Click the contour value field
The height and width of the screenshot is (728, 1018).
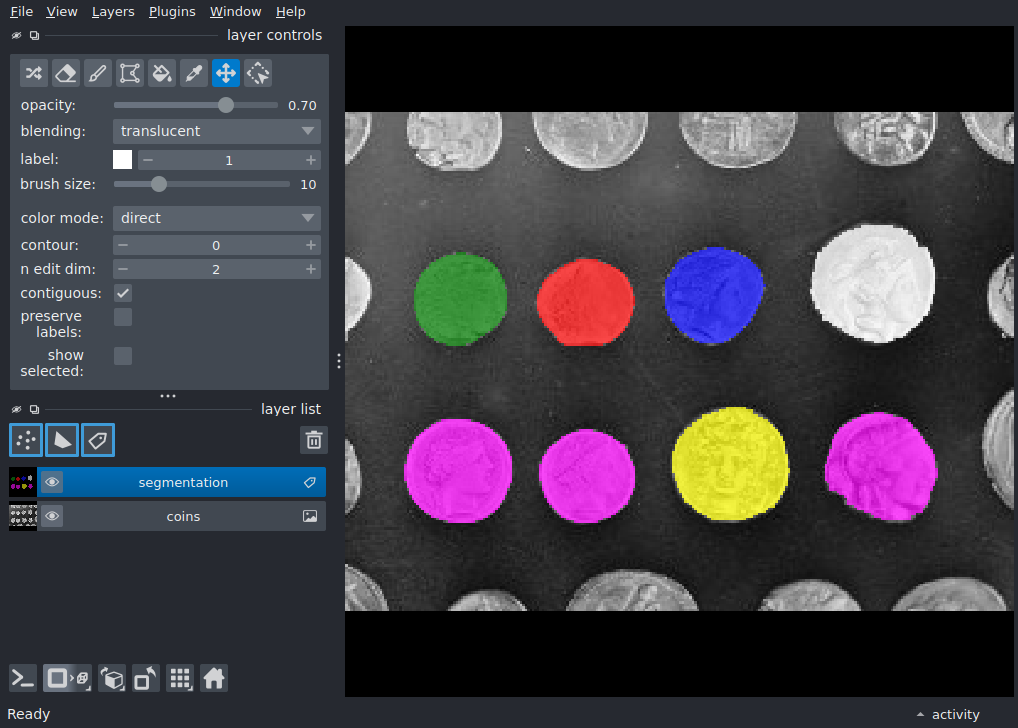click(216, 245)
